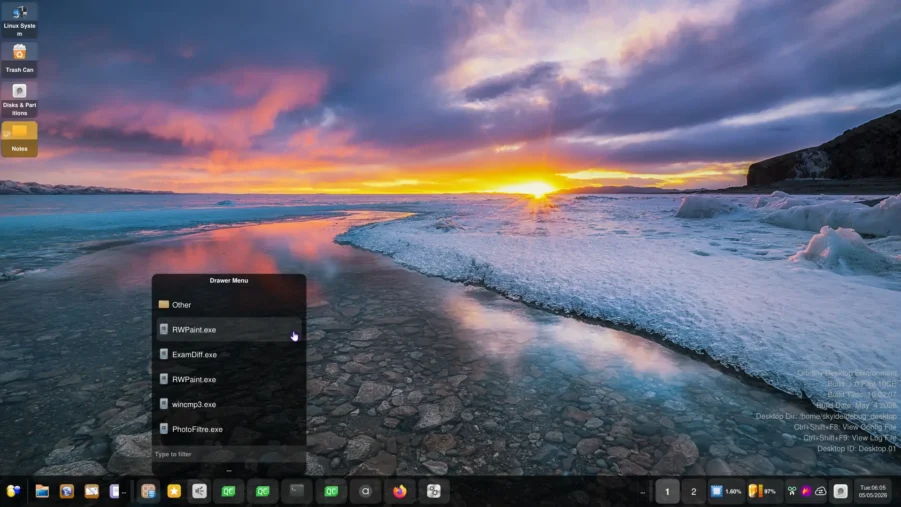Click the cloud sync tray icon

point(821,491)
